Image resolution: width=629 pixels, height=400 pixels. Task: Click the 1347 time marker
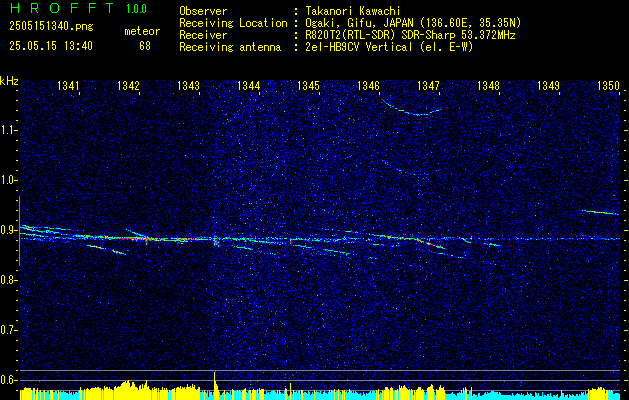coord(428,85)
